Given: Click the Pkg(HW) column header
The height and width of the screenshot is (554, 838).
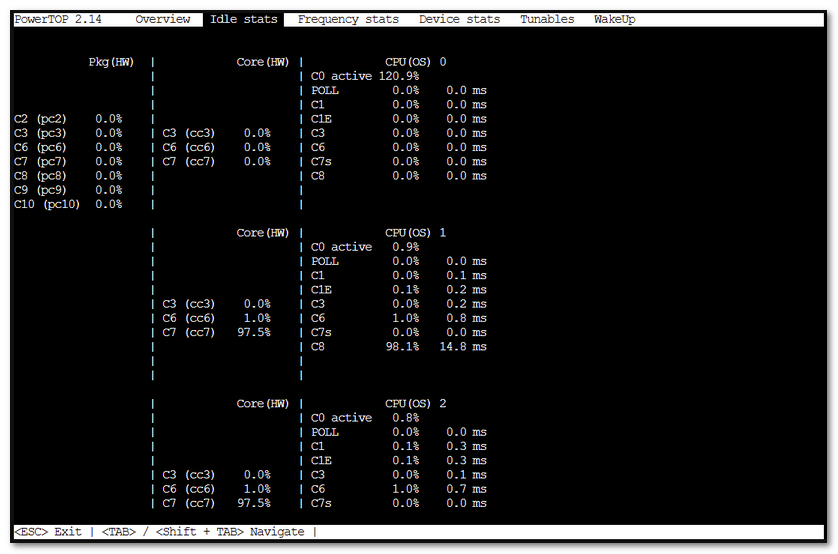Looking at the screenshot, I should pyautogui.click(x=111, y=62).
